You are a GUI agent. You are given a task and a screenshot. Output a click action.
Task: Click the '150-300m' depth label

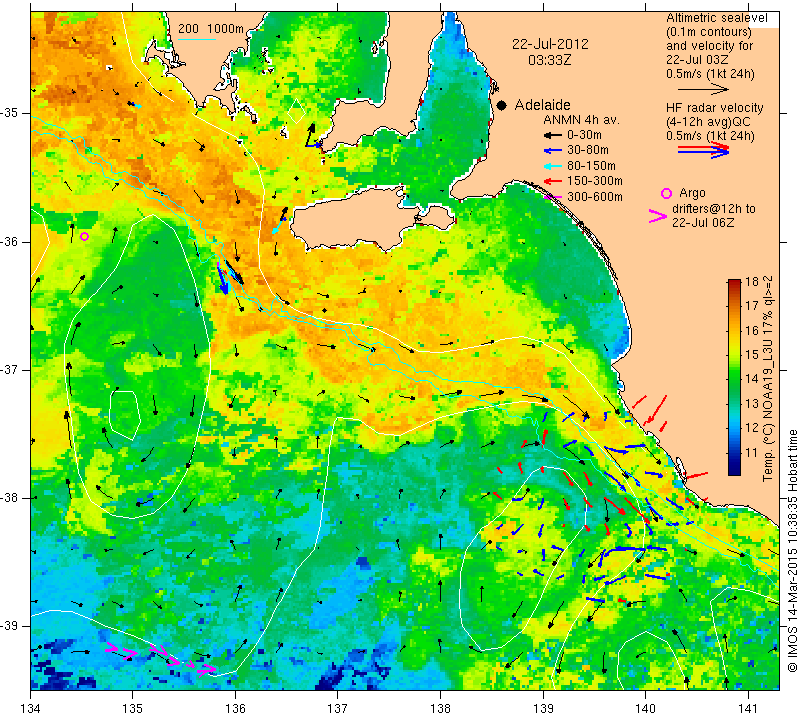point(595,181)
